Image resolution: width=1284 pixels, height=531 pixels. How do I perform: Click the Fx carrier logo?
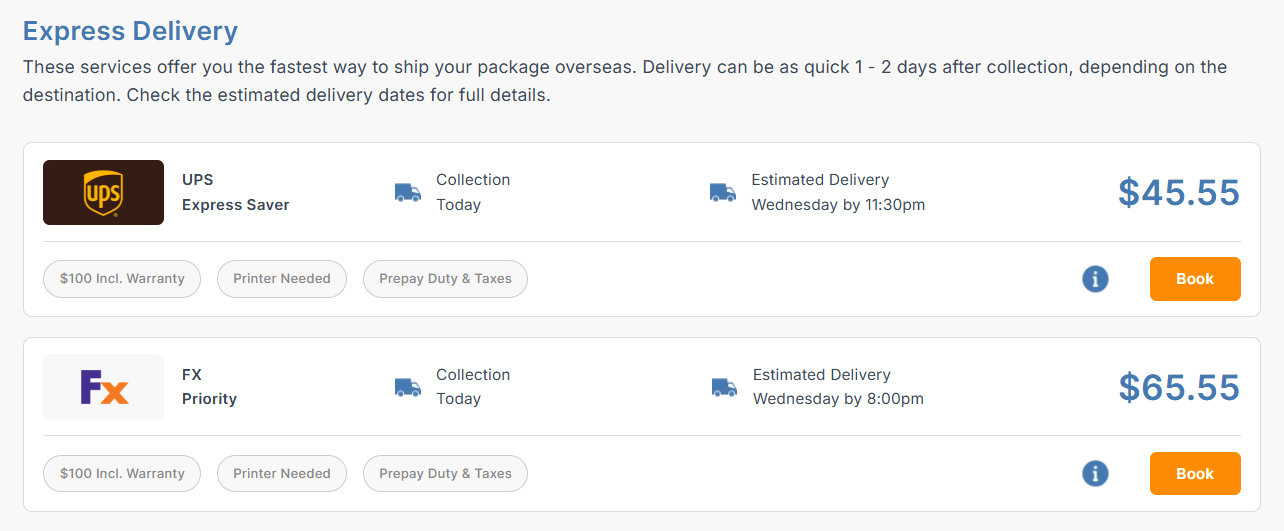(x=103, y=387)
